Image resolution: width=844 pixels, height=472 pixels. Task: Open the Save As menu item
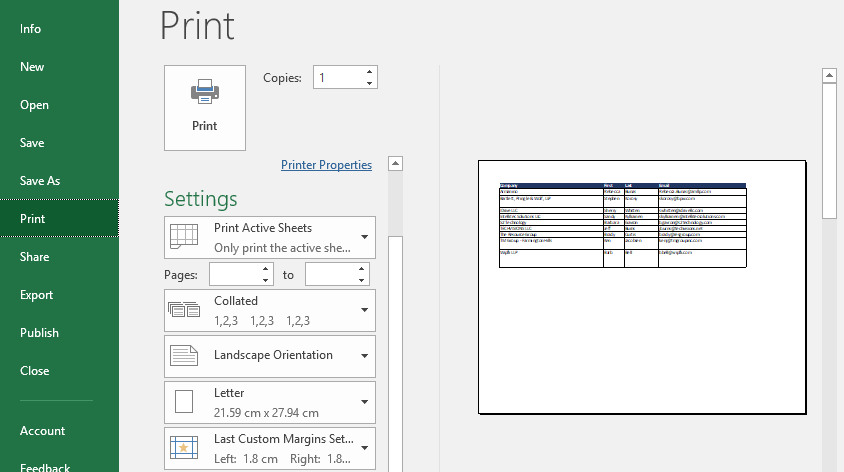[x=40, y=181]
